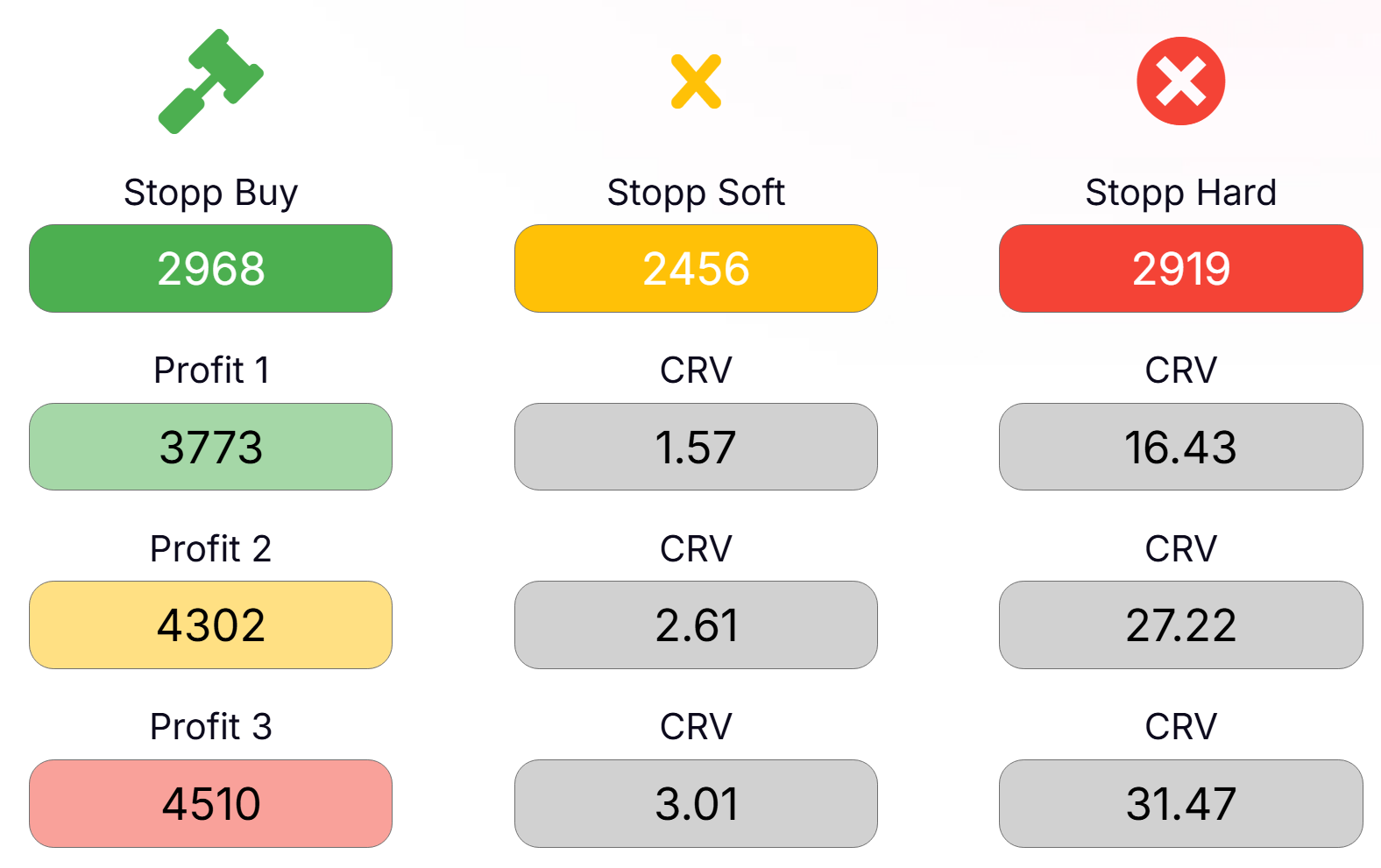Click the Stopp Hard CRV value 31.47

coord(1181,804)
